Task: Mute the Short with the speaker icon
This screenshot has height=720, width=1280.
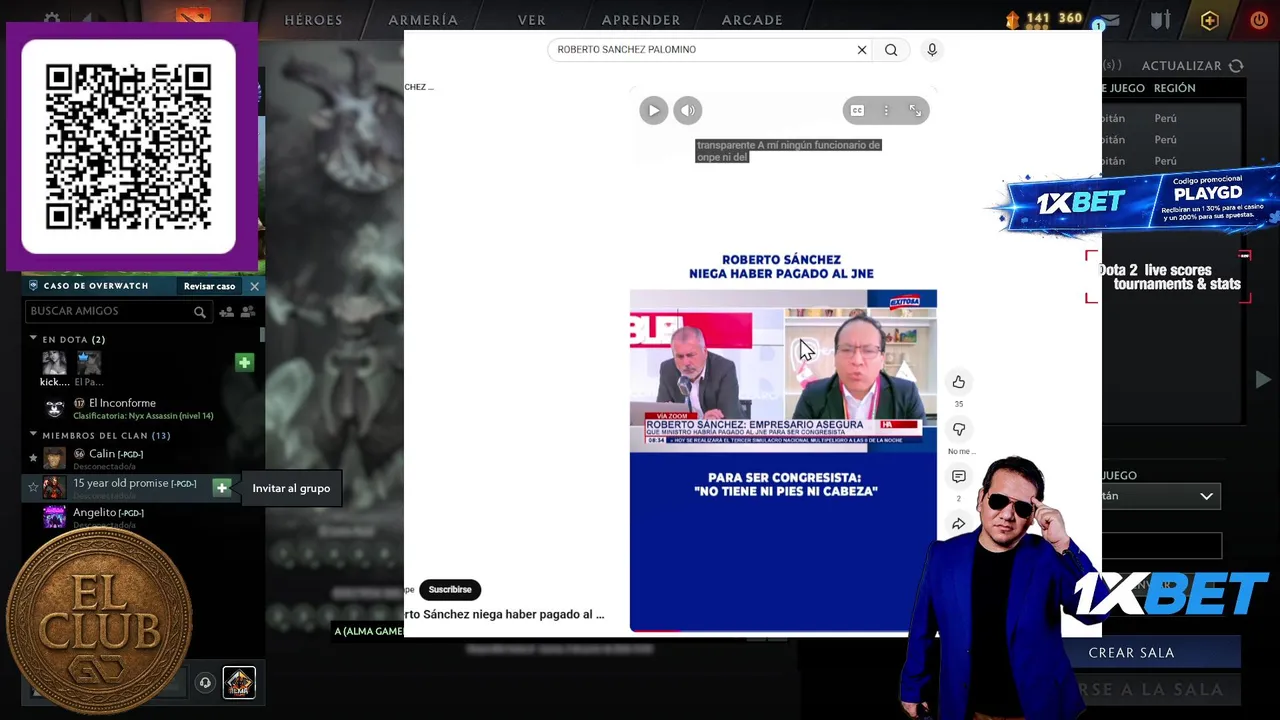Action: 688,111
